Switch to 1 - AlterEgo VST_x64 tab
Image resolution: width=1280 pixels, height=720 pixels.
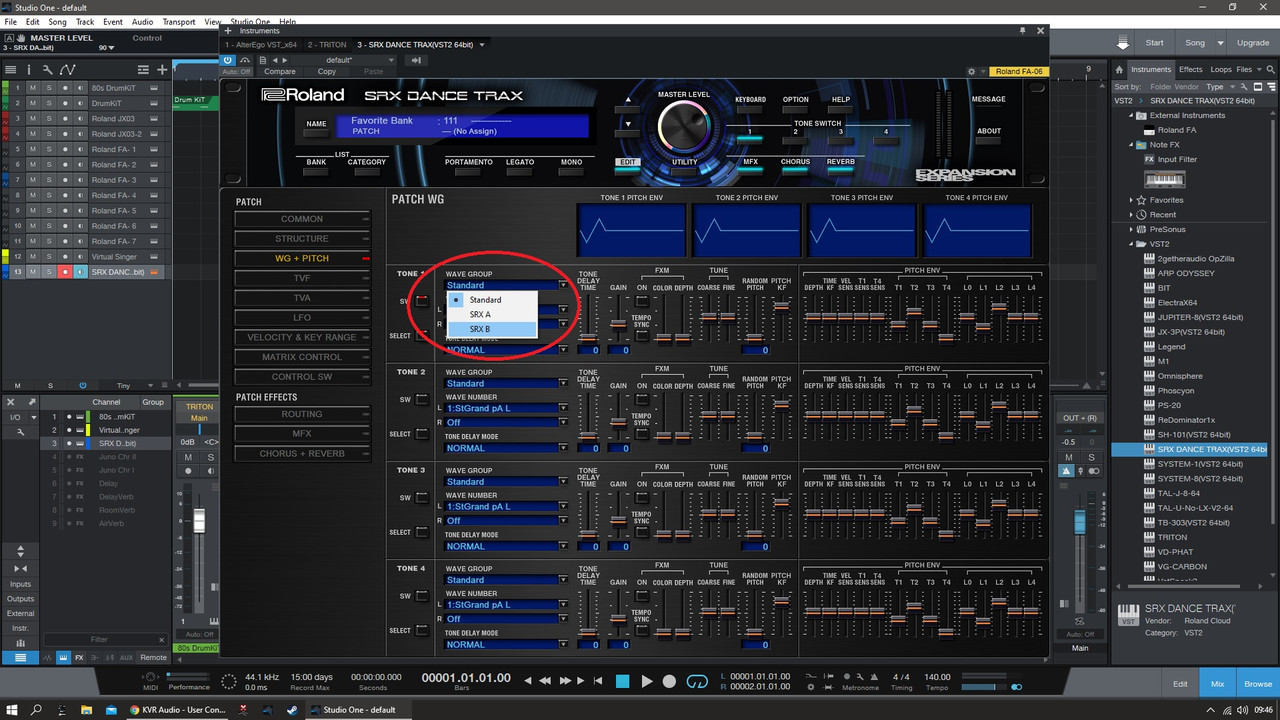[x=261, y=45]
